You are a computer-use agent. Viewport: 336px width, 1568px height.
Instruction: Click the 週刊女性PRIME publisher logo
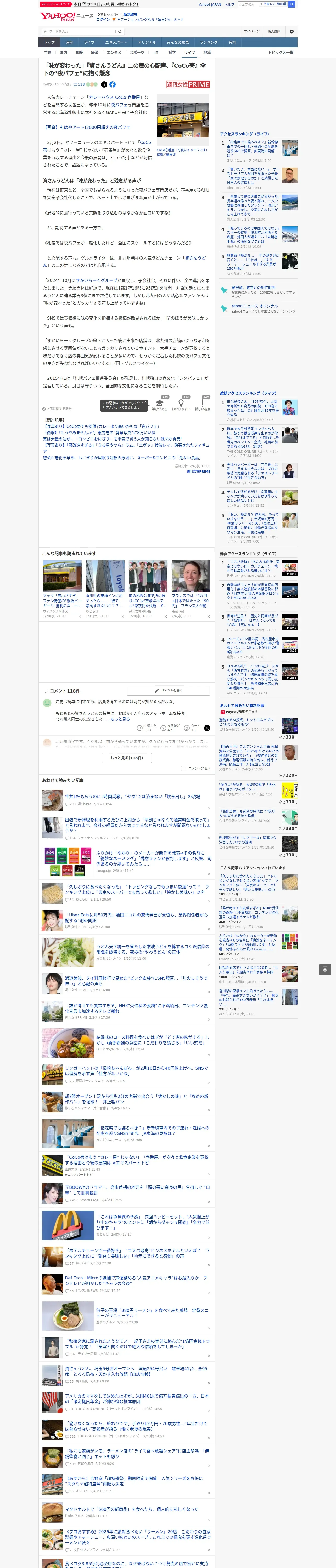click(188, 85)
